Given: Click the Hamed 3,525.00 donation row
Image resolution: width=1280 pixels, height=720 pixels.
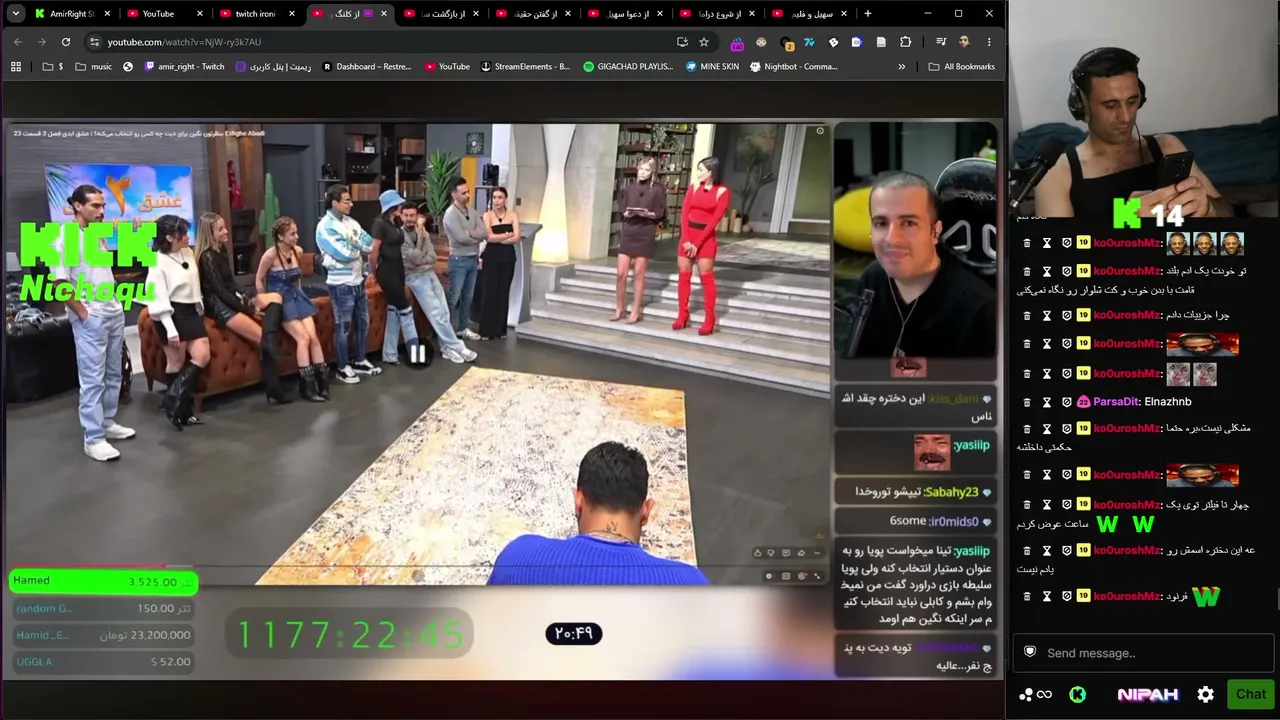Looking at the screenshot, I should point(104,581).
